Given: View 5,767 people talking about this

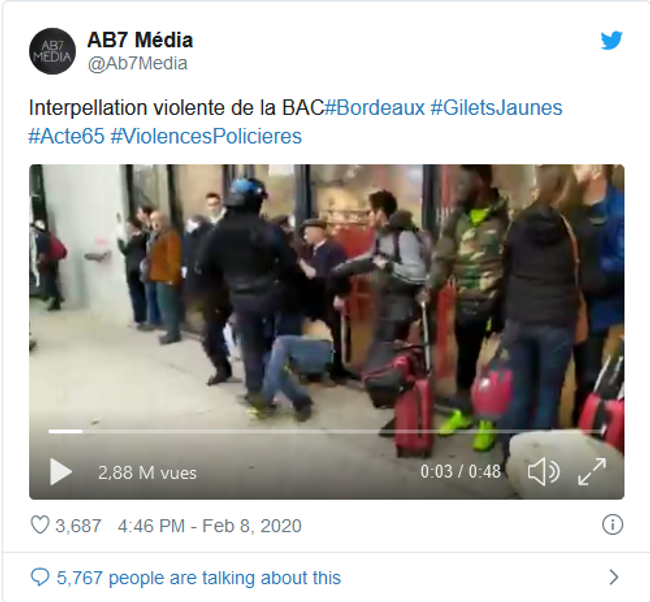Looking at the screenshot, I should click(x=199, y=578).
